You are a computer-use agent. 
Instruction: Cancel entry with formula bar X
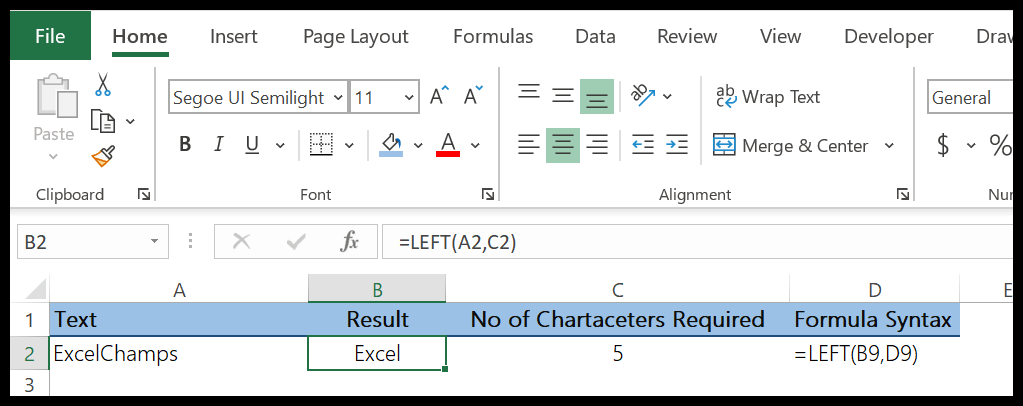(241, 242)
